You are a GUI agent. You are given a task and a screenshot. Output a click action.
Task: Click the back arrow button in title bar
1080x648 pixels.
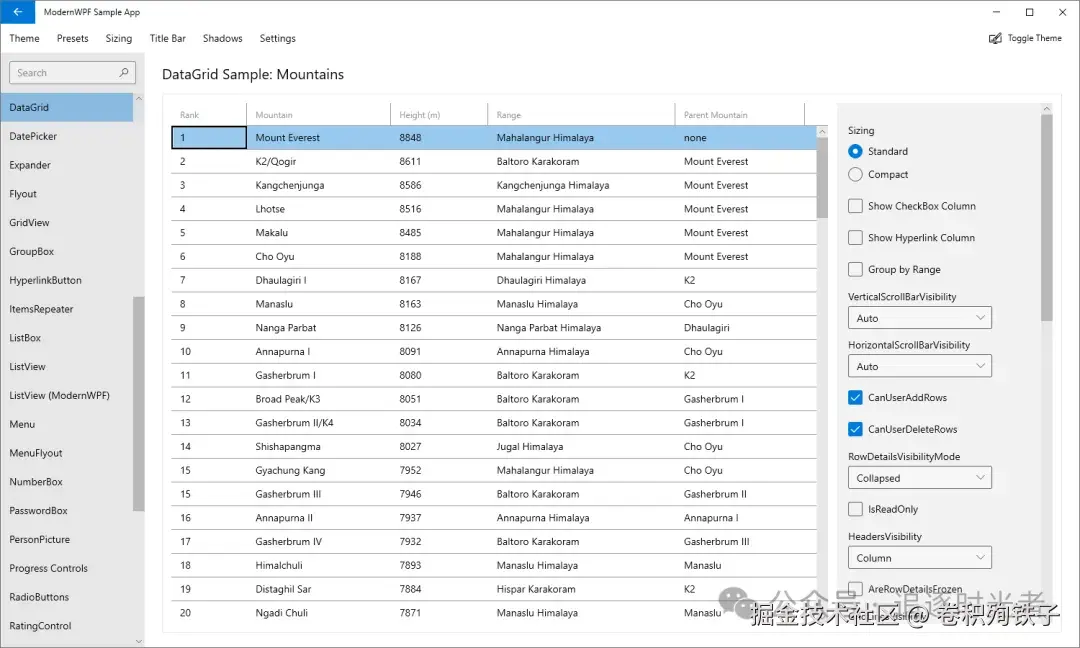point(17,12)
